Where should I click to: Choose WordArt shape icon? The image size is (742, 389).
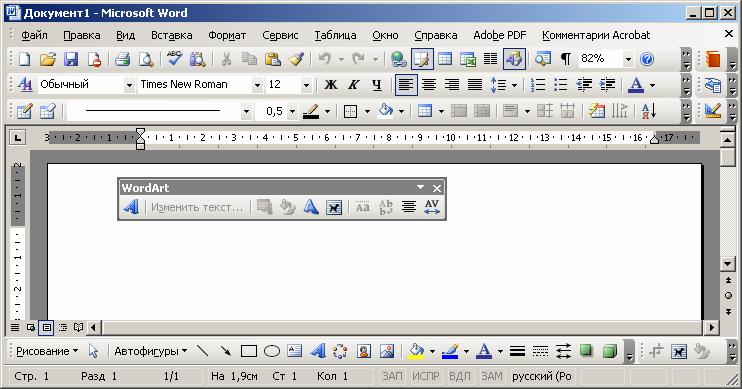tap(310, 207)
